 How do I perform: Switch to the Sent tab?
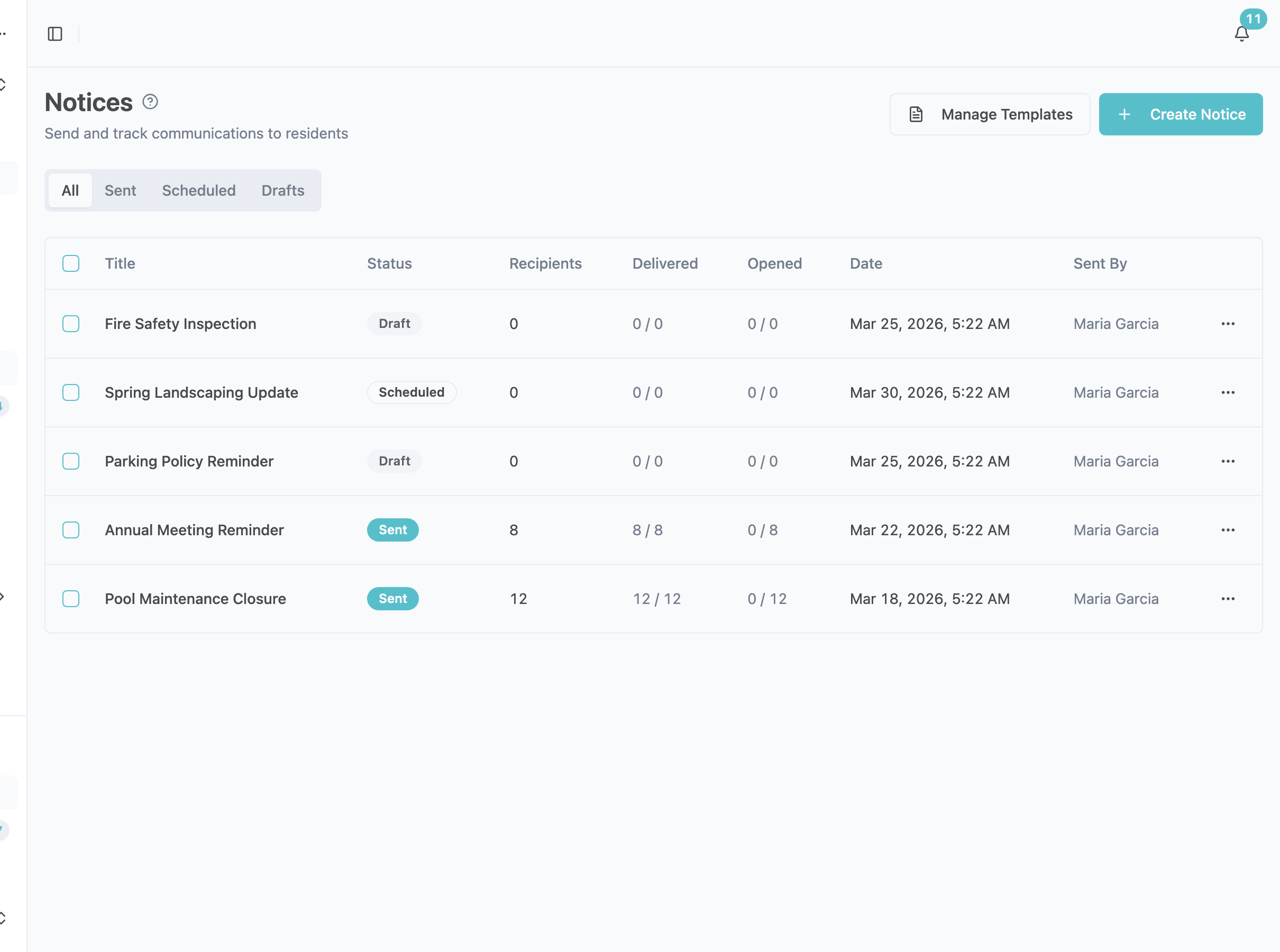point(120,190)
